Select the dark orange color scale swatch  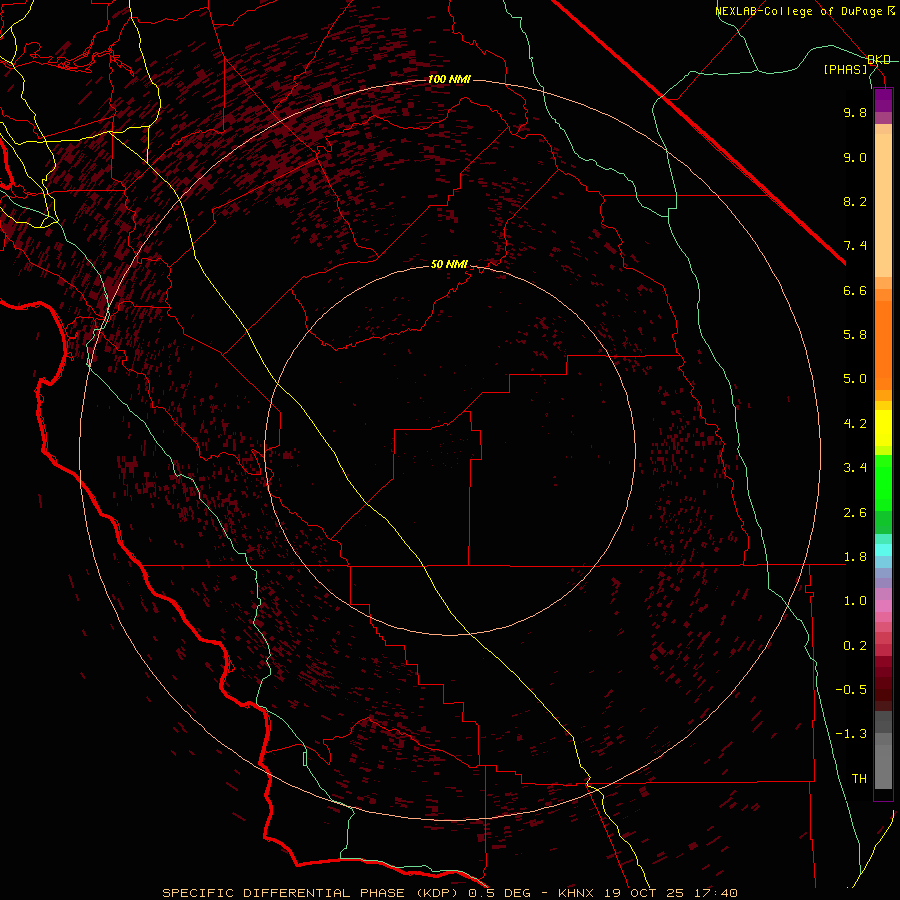tap(883, 335)
